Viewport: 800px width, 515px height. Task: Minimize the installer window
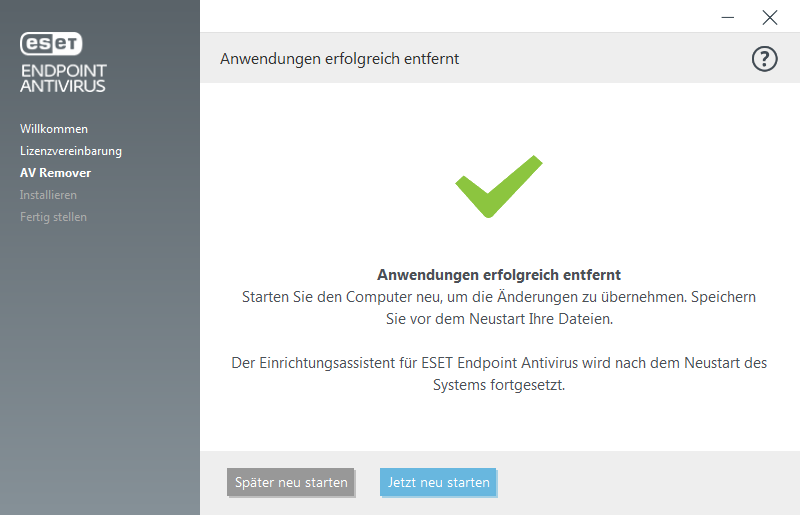728,17
